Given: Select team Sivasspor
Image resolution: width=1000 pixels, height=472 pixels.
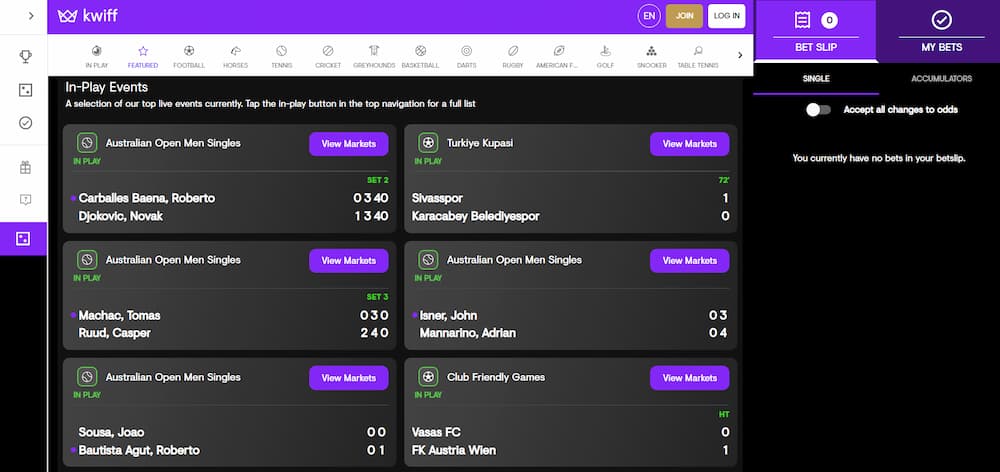Looking at the screenshot, I should 438,198.
